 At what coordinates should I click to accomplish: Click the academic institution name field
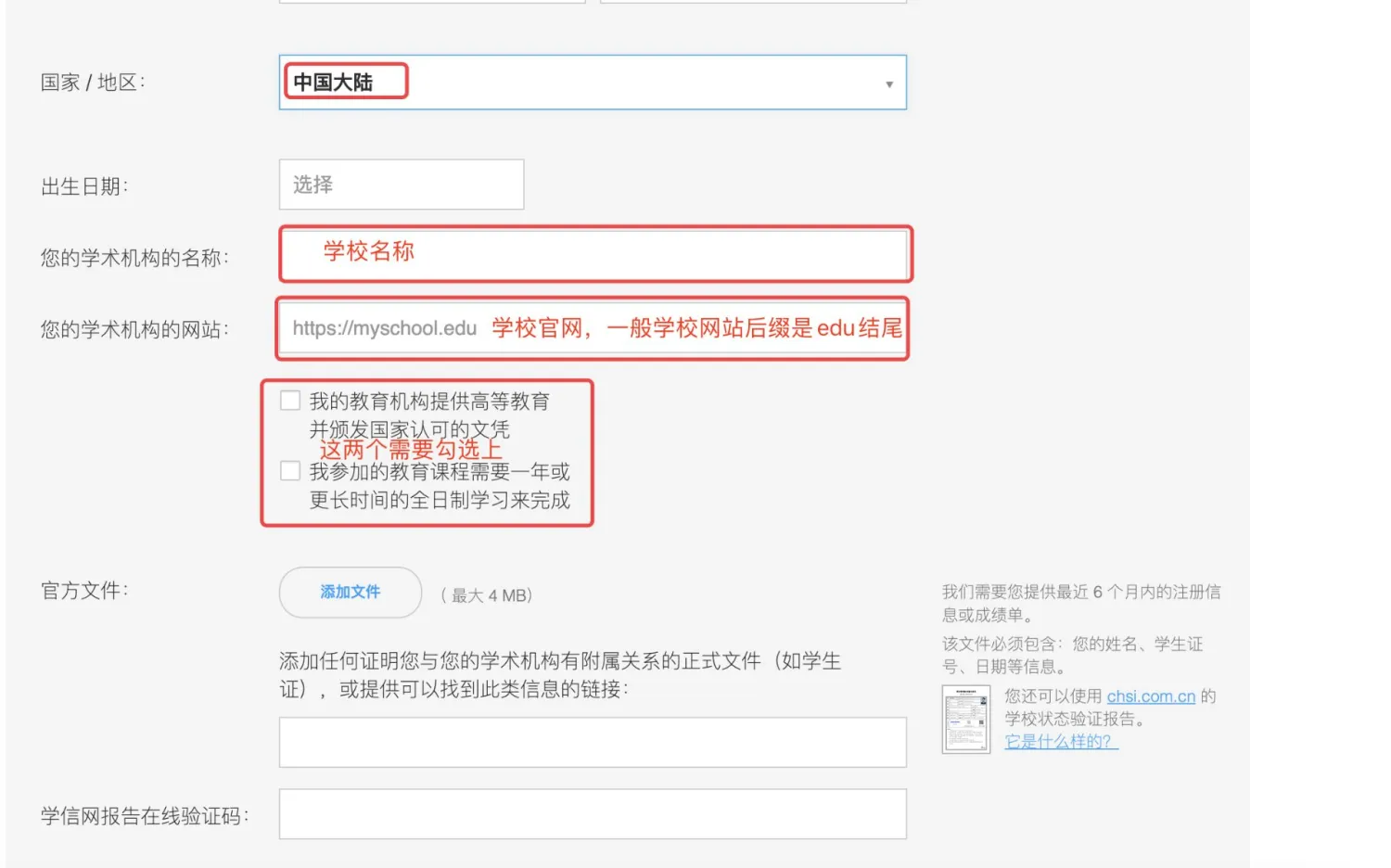593,253
